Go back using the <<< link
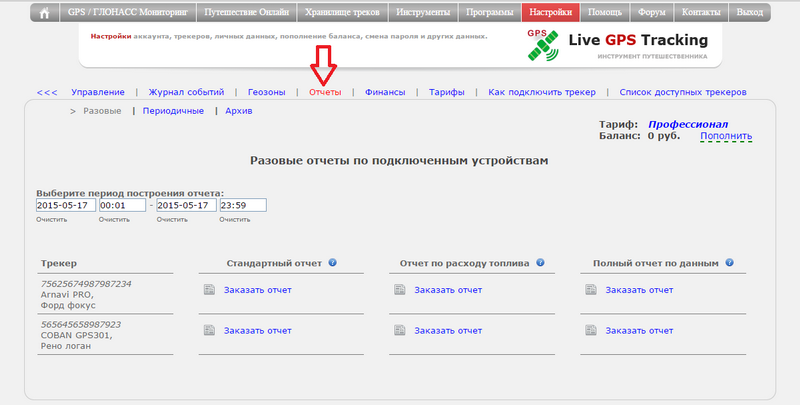The height and width of the screenshot is (405, 800). coord(47,92)
